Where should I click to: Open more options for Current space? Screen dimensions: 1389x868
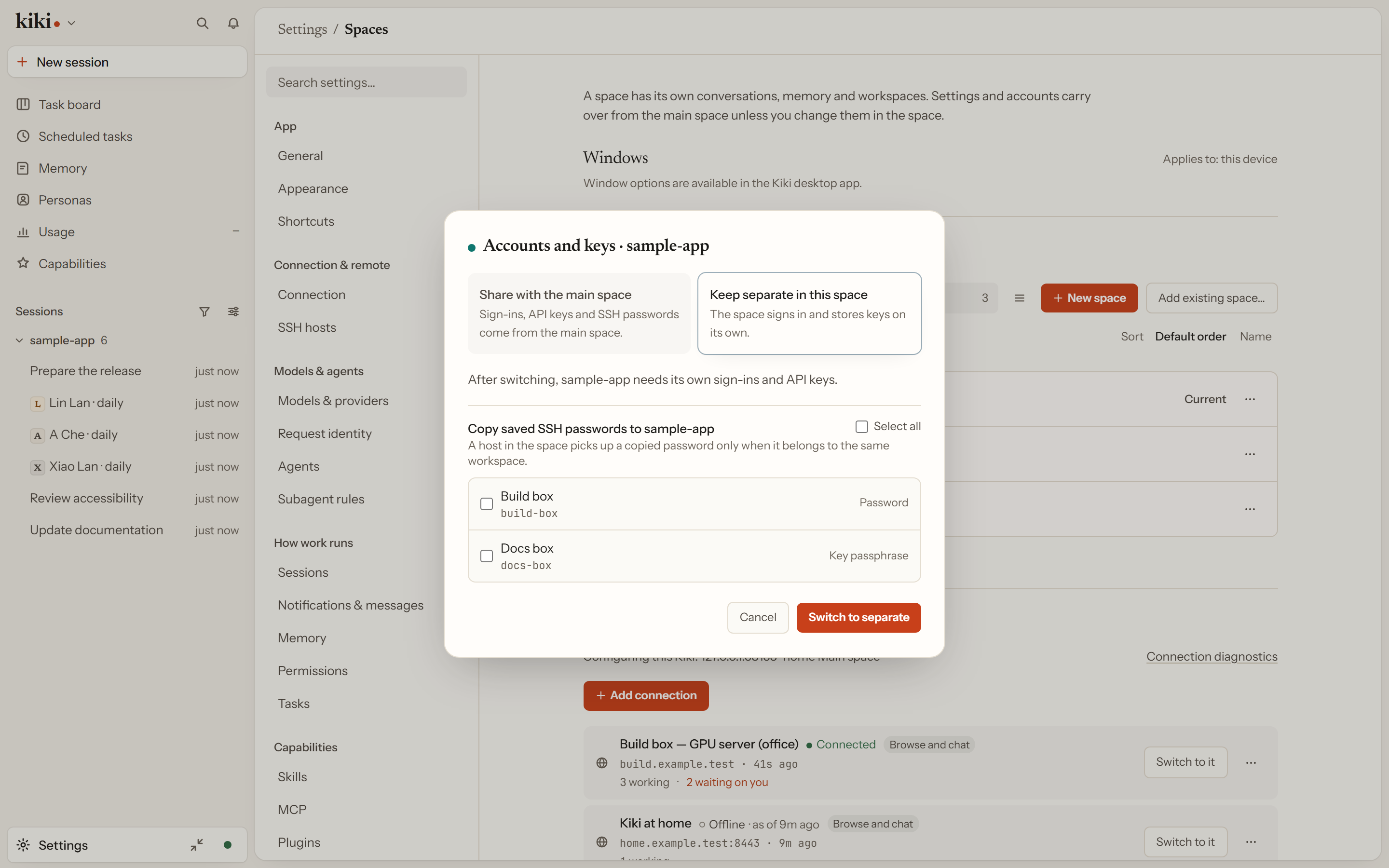click(1250, 399)
